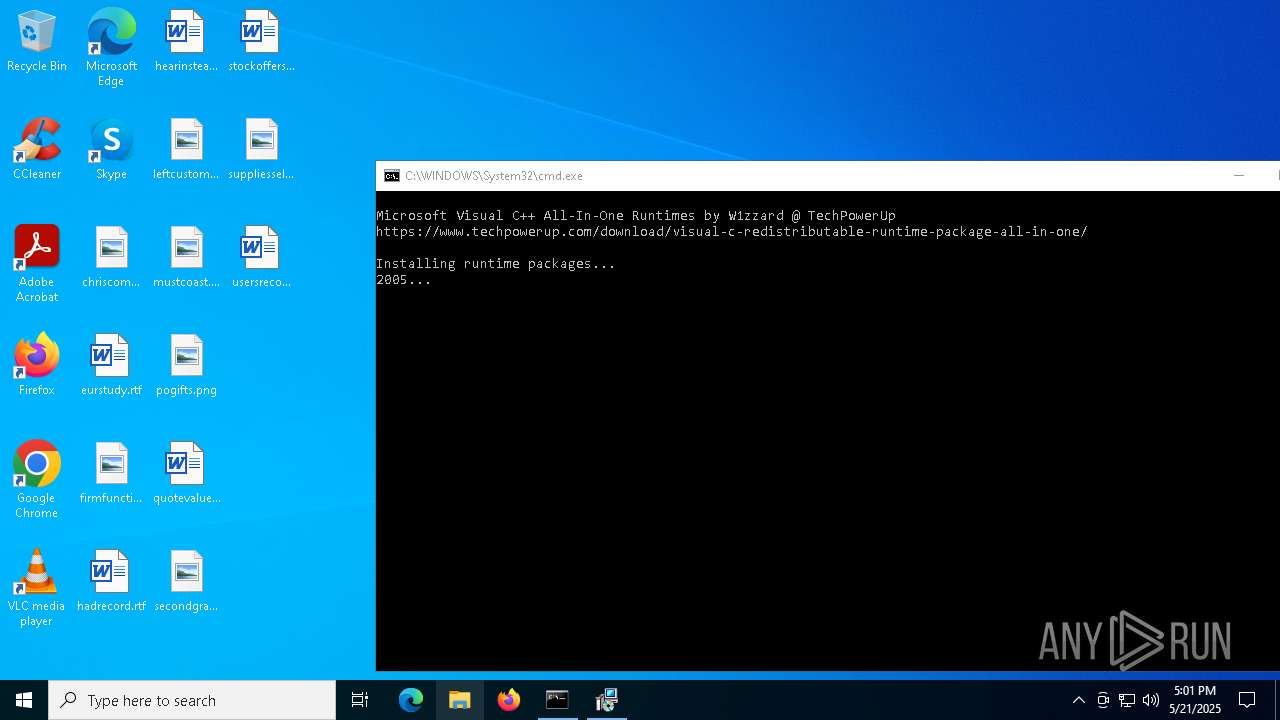Select the suppliessel image file icon
Viewport: 1280px width, 720px height.
click(x=261, y=150)
